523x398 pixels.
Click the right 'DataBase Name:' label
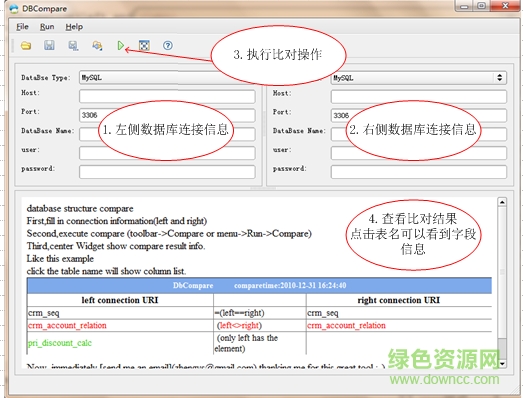[299, 131]
